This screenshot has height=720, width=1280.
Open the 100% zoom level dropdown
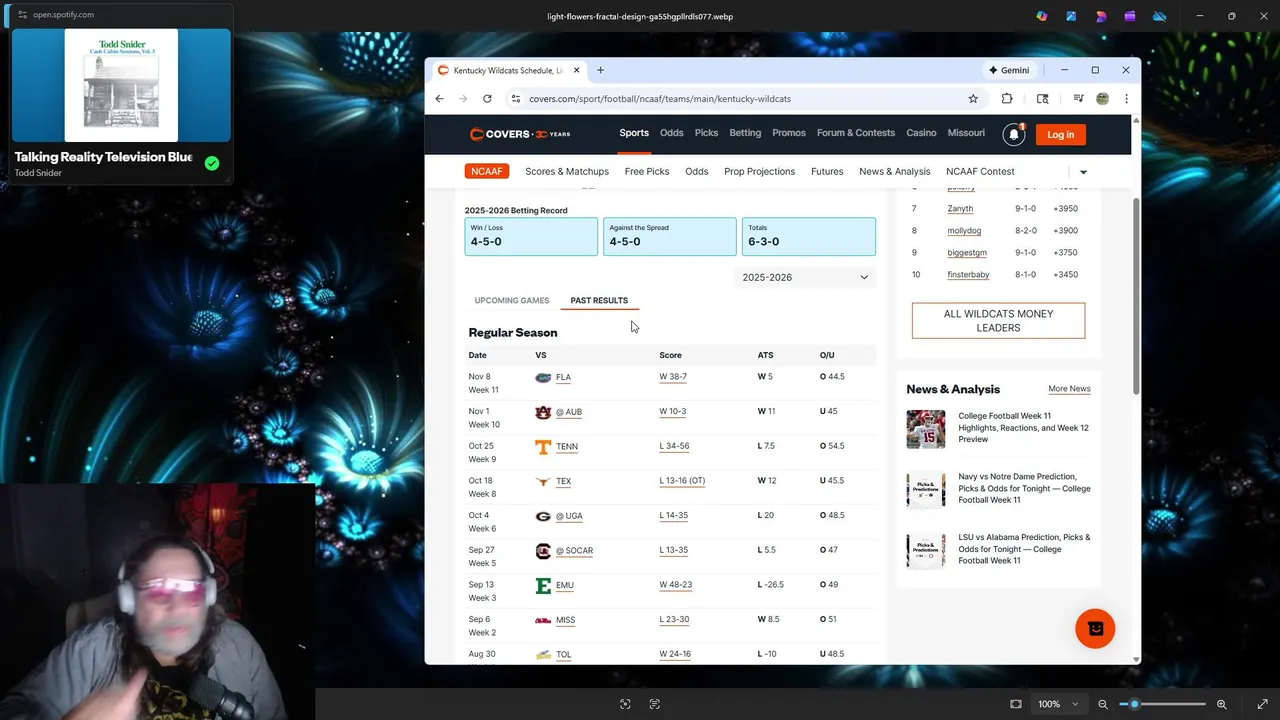1058,704
